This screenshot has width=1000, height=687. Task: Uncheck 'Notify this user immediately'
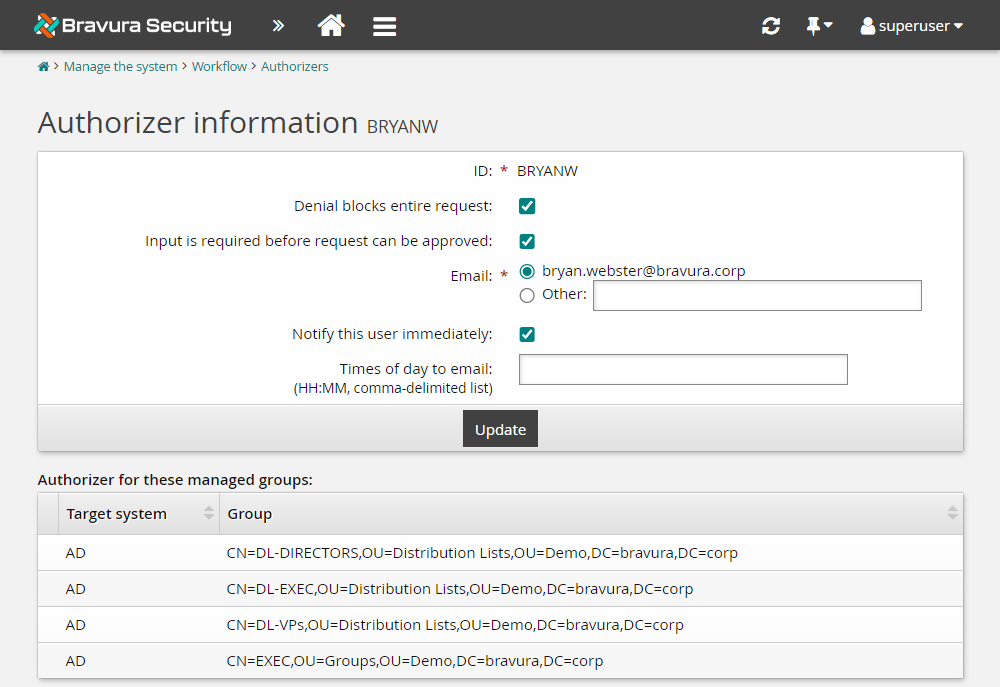[x=527, y=334]
